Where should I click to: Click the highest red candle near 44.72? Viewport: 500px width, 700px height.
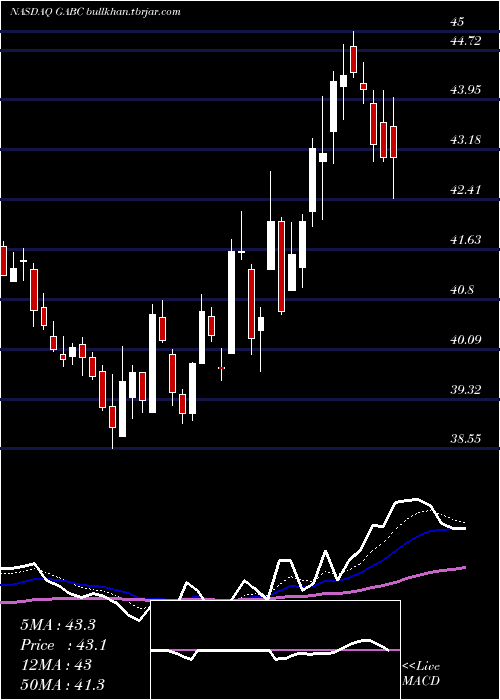(353, 59)
